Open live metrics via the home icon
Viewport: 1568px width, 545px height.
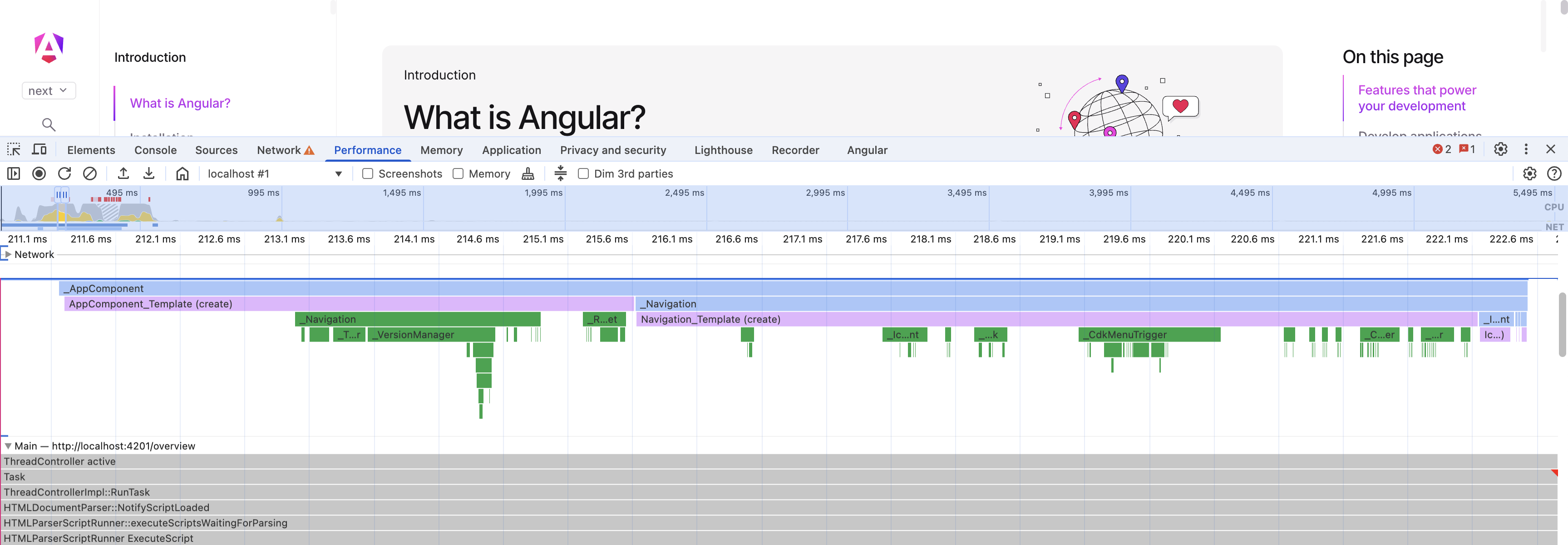[182, 173]
